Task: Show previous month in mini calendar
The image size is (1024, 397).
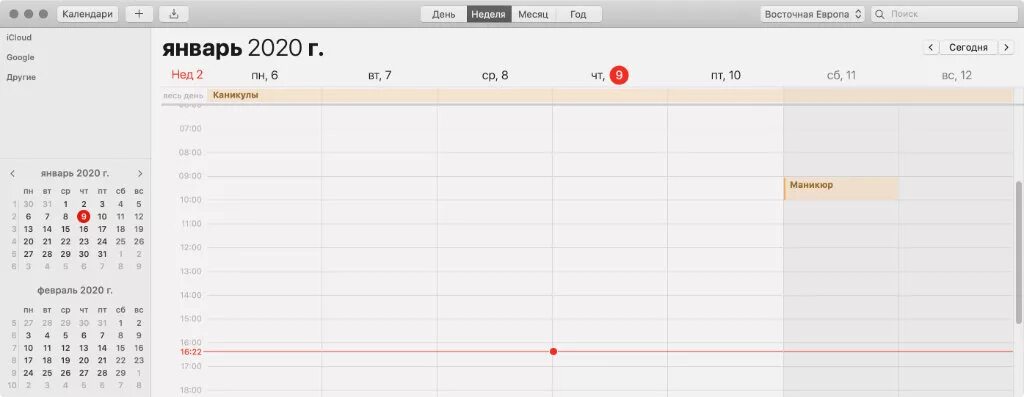Action: coord(12,174)
